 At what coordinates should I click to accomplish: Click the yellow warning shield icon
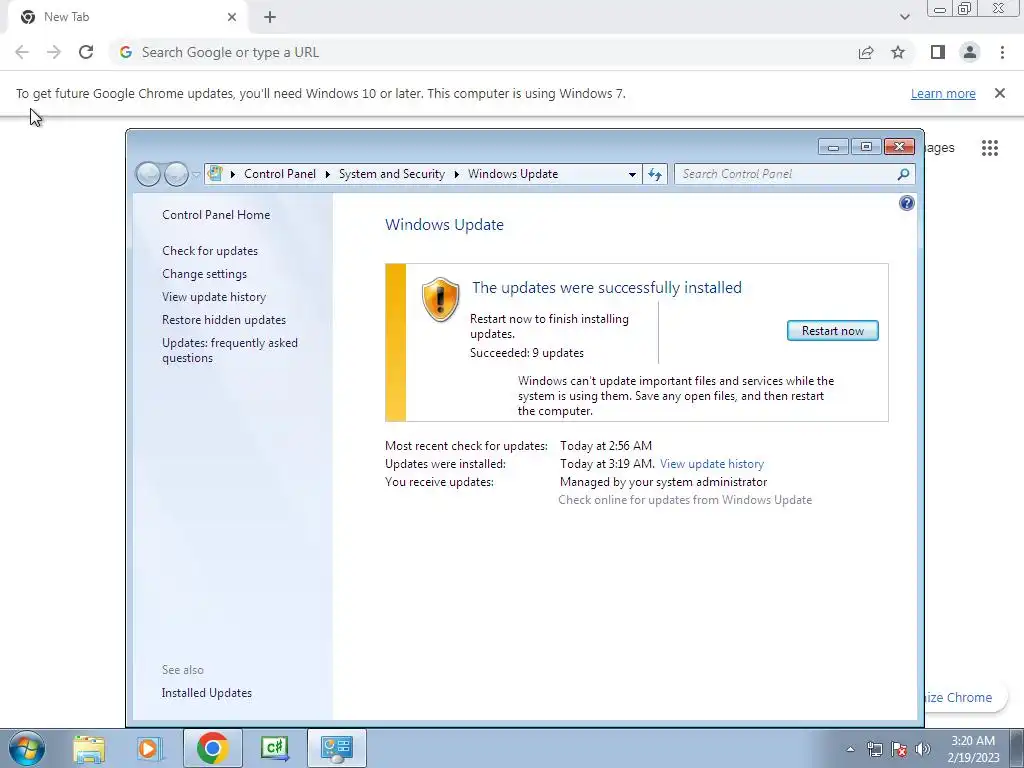[440, 299]
